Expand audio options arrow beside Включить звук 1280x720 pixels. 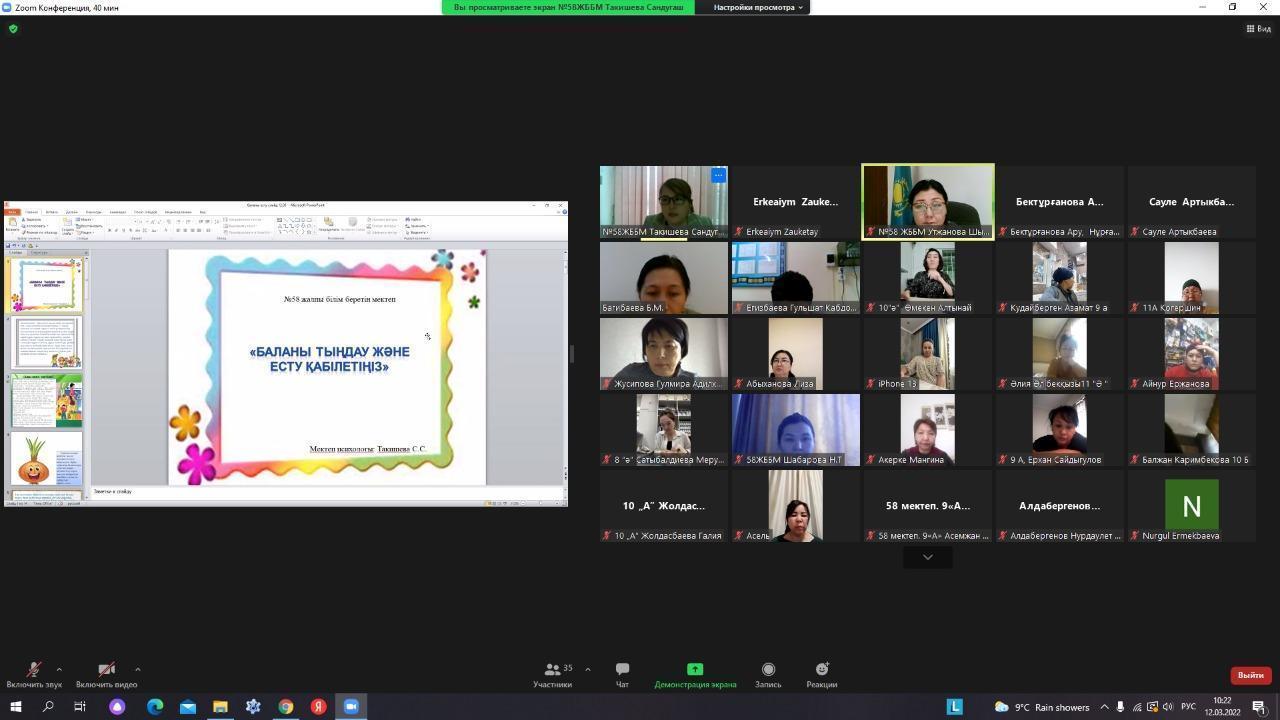click(x=59, y=669)
